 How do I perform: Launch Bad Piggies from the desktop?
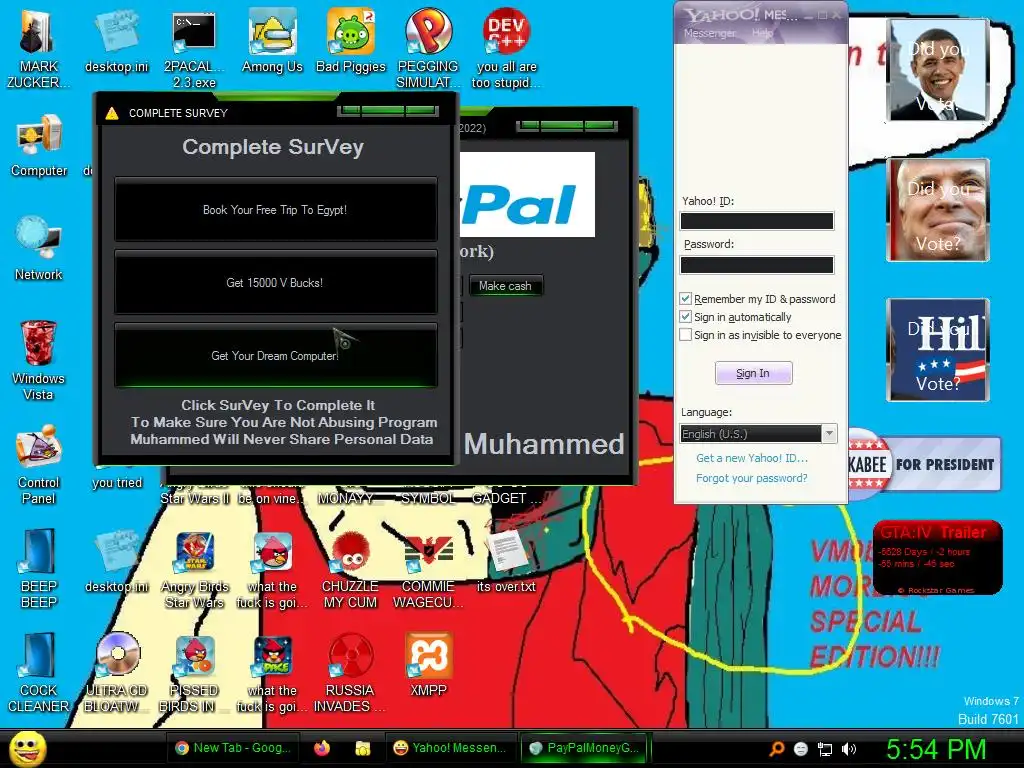coord(351,42)
